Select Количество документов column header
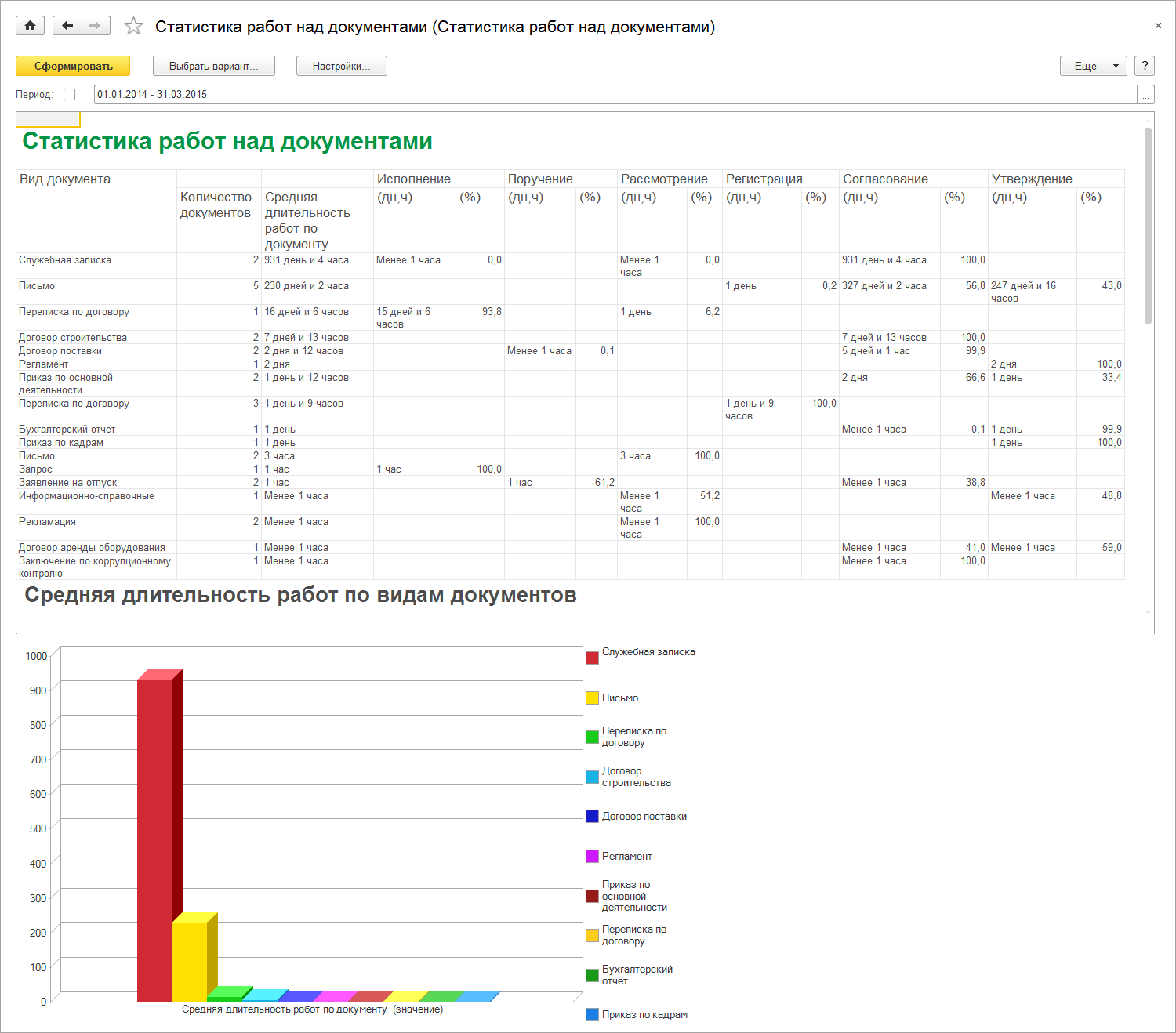This screenshot has height=1033, width=1176. (x=216, y=205)
